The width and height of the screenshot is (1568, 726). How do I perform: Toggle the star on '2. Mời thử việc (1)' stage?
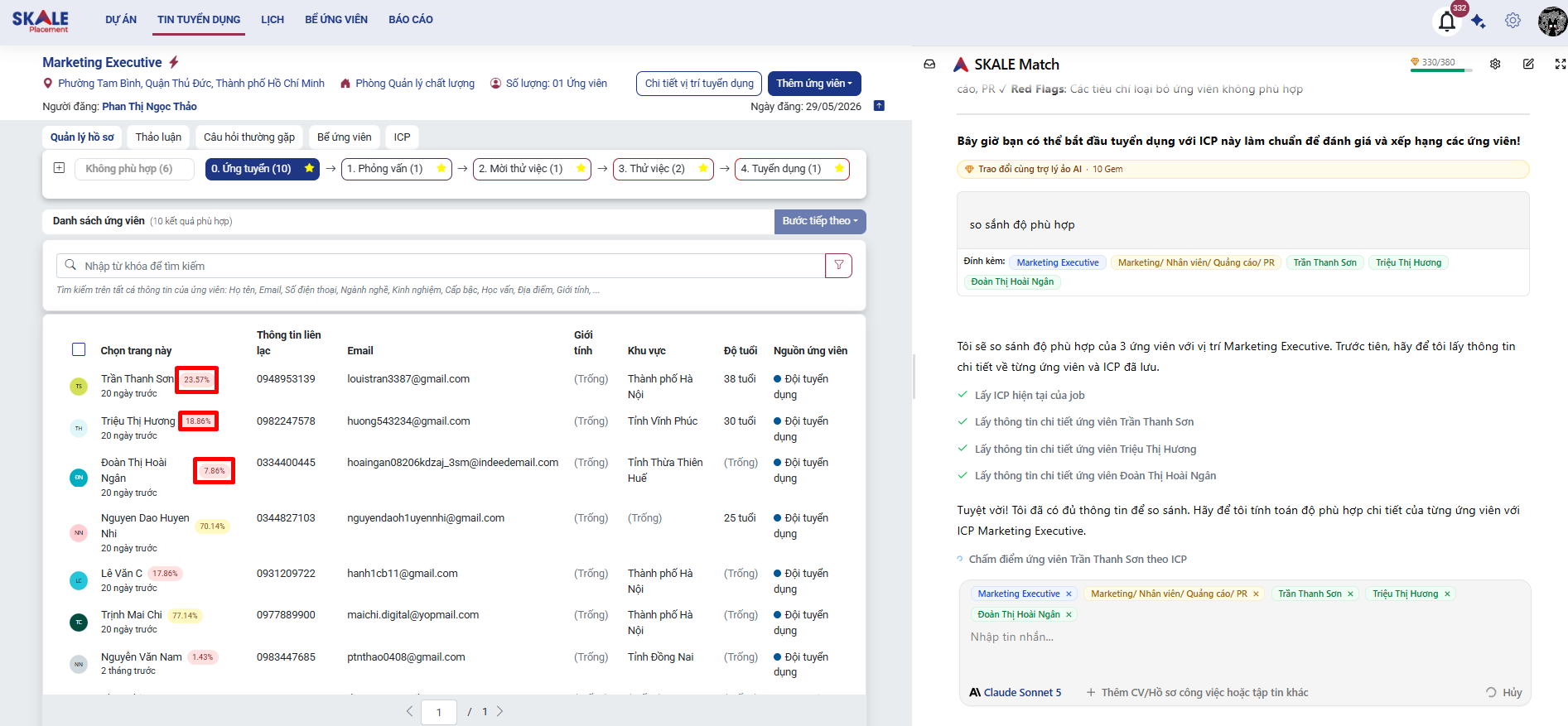point(581,168)
